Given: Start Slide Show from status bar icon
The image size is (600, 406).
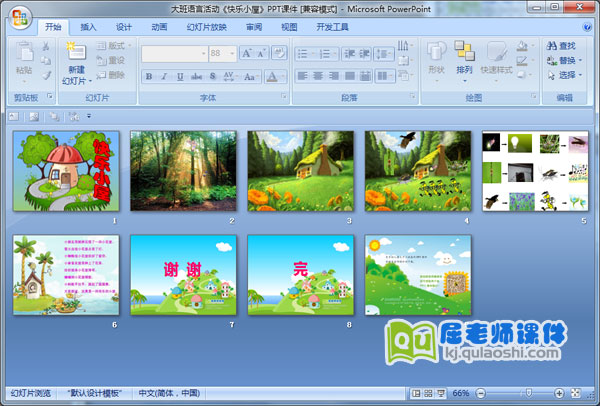Looking at the screenshot, I should pos(441,393).
